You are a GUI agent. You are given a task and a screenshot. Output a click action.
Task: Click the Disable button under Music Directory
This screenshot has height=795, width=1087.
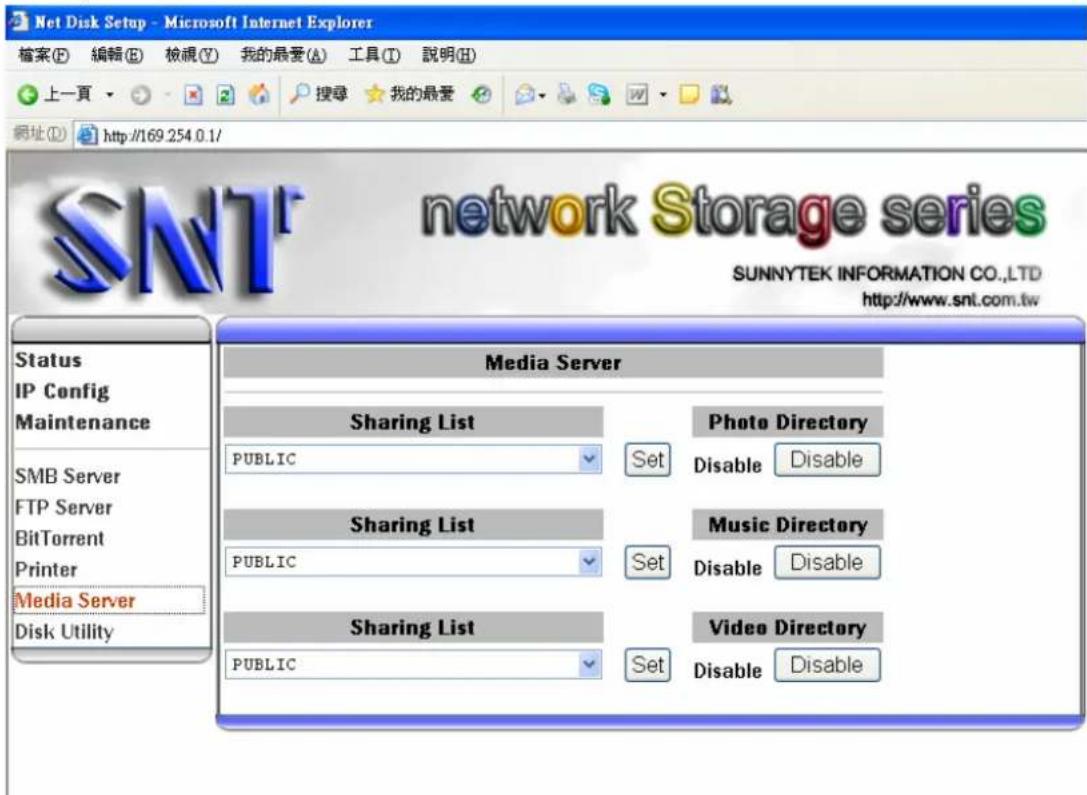[x=827, y=562]
